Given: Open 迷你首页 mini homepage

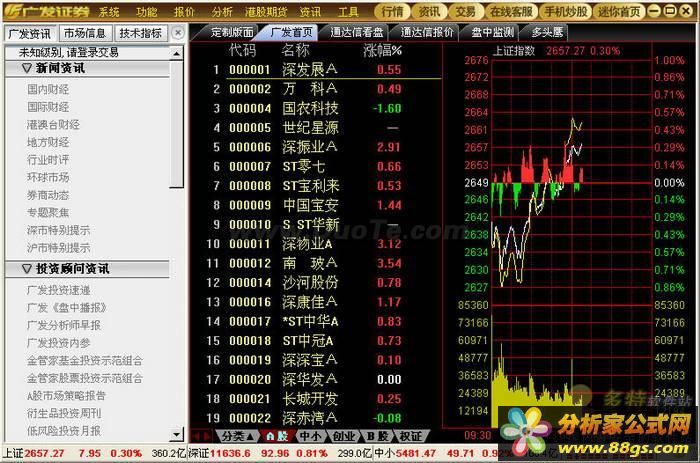Looking at the screenshot, I should coord(619,12).
